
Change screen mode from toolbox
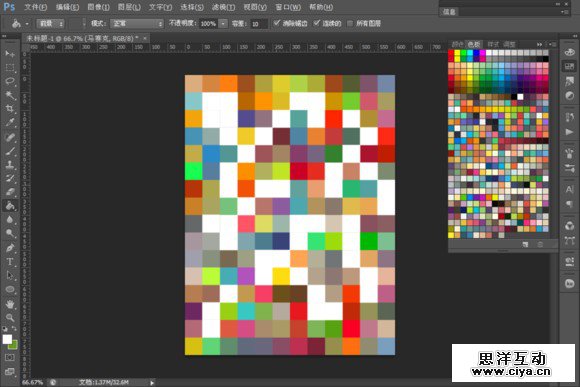pyautogui.click(x=10, y=371)
